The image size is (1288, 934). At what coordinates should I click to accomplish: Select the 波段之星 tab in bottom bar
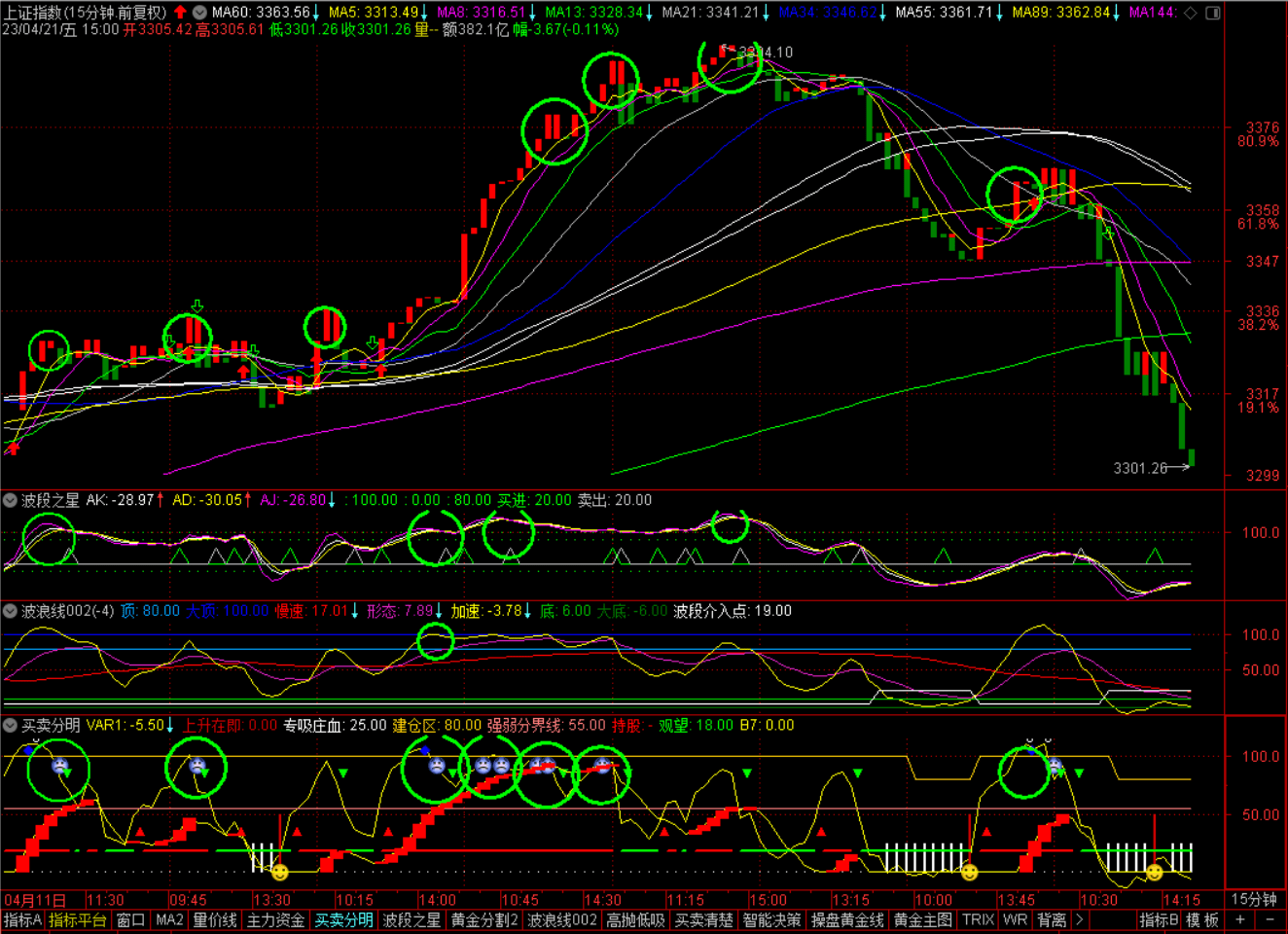pyautogui.click(x=411, y=919)
